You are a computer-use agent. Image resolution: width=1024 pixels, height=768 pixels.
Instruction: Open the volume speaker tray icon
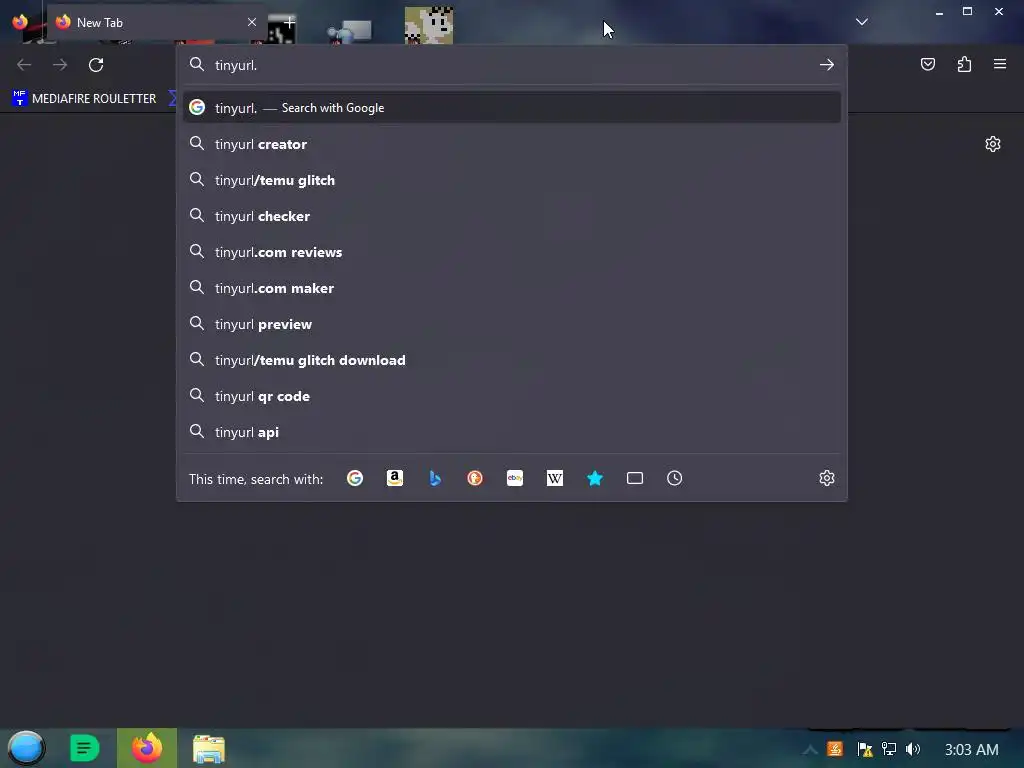[913, 749]
